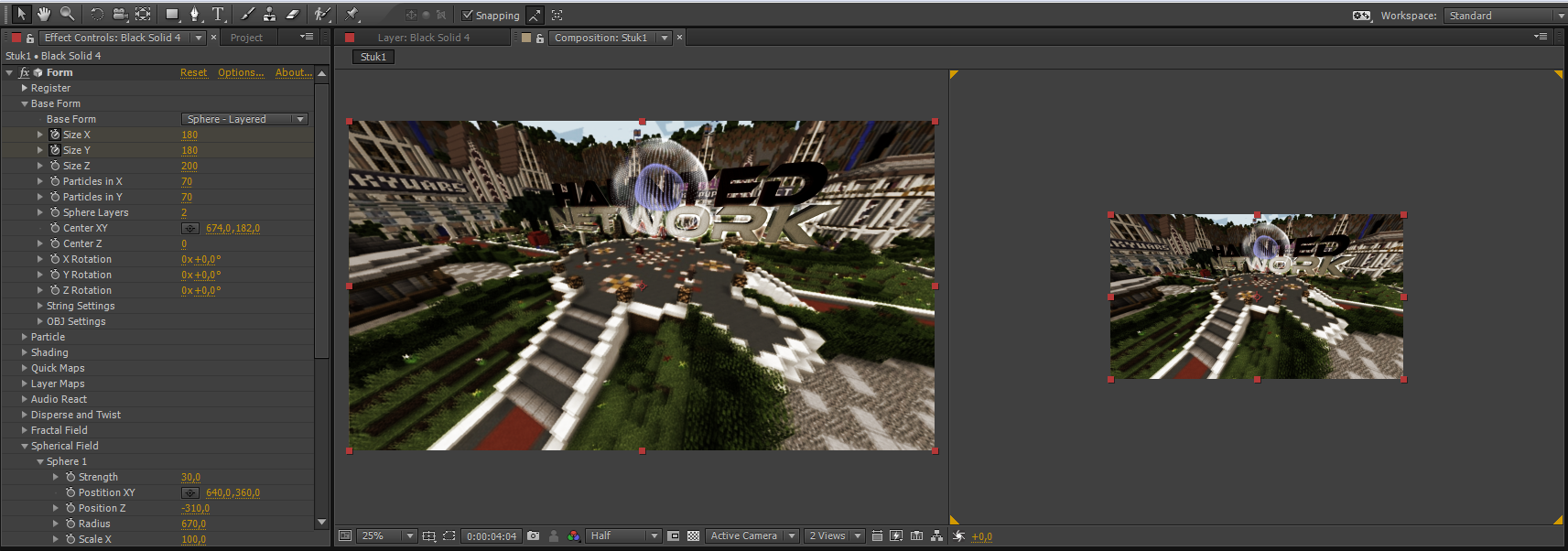The height and width of the screenshot is (551, 1568).
Task: Select the Puppet Pin tool
Action: coord(351,14)
